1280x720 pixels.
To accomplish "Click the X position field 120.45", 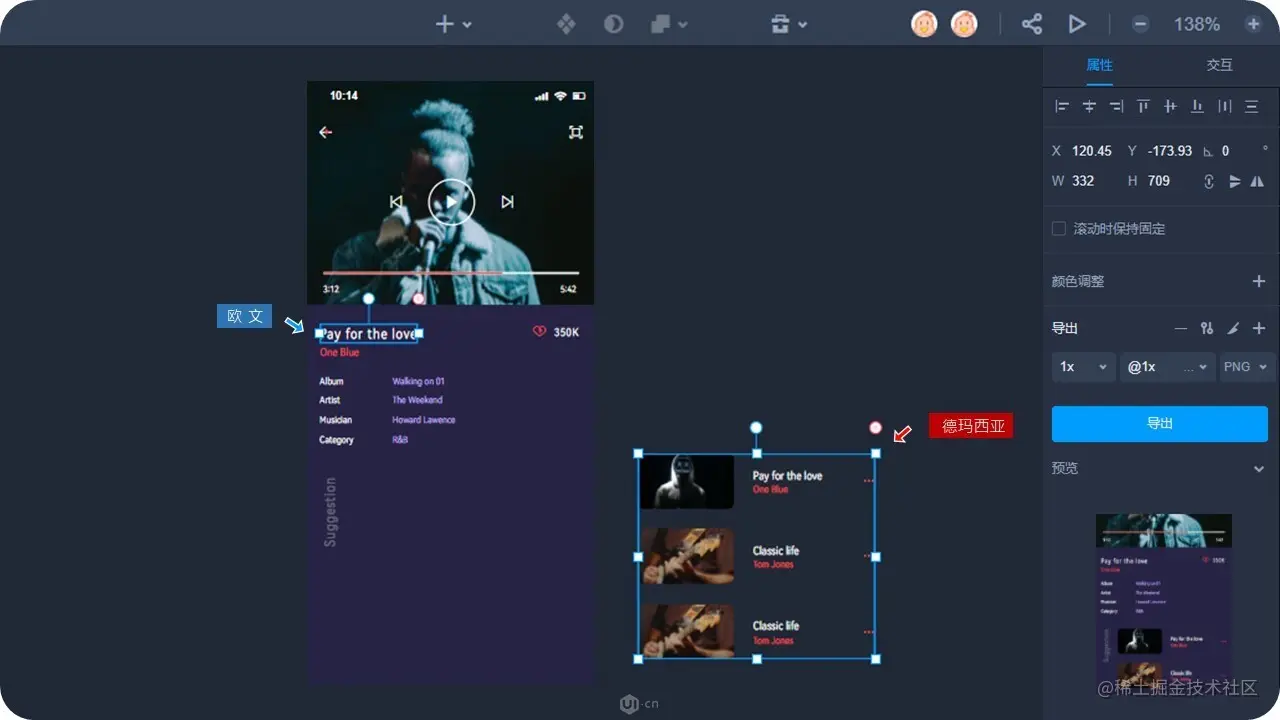I will pyautogui.click(x=1092, y=151).
